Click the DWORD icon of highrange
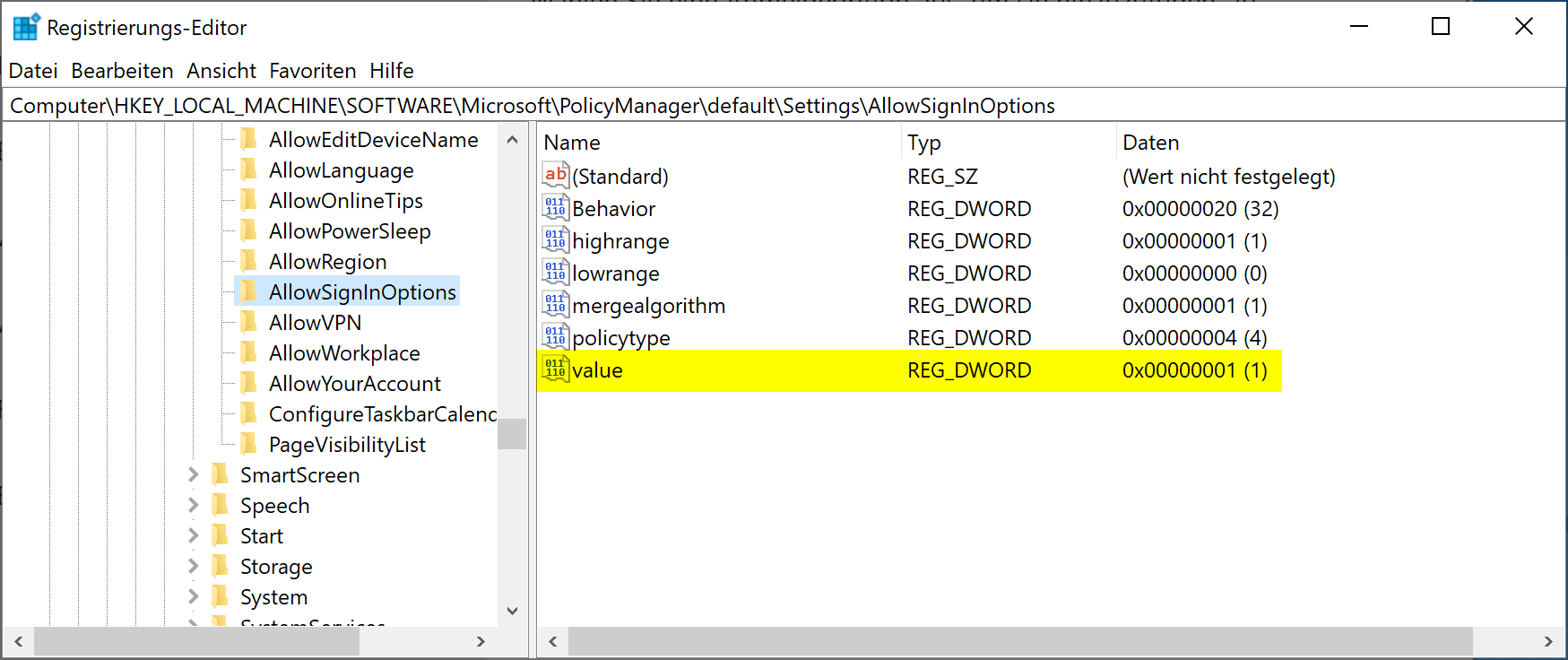This screenshot has width=1568, height=660. (556, 240)
